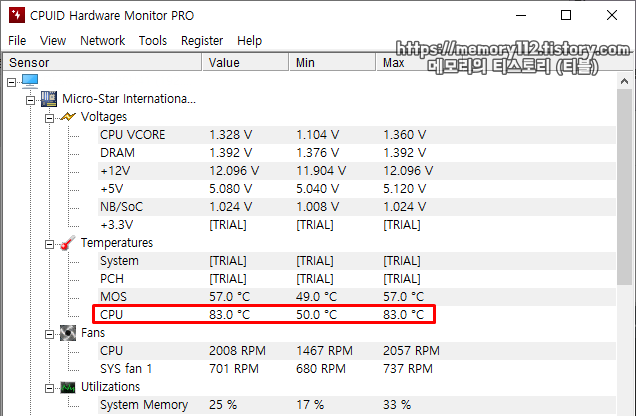Screen dimensions: 636x416
Task: Open the Help menu
Action: coord(249,41)
